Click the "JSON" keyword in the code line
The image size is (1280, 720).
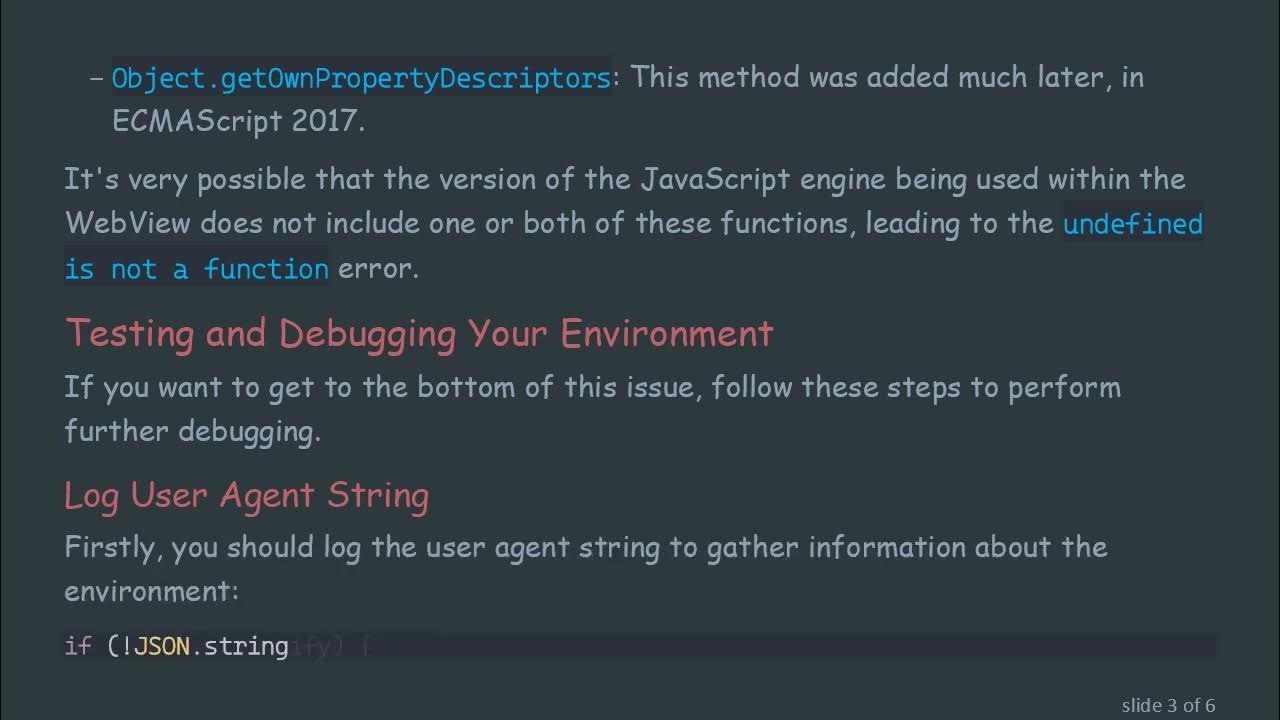click(x=162, y=646)
